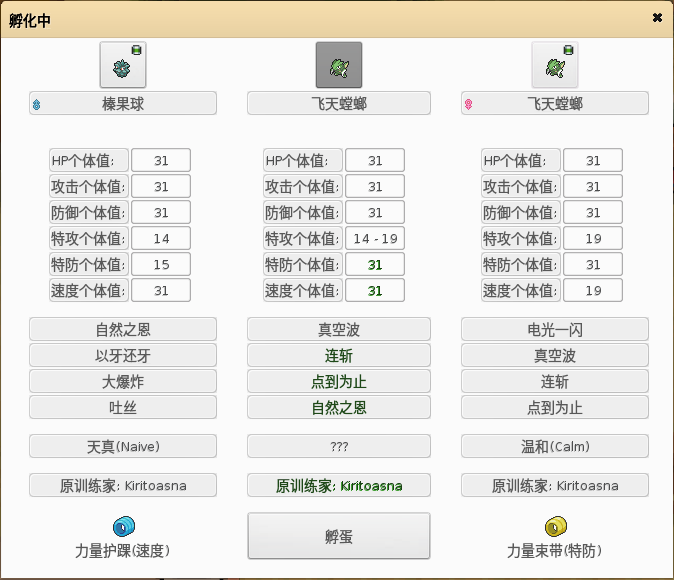The width and height of the screenshot is (674, 580).
Task: Click the egg's 攻击个体值 label
Action: [303, 186]
